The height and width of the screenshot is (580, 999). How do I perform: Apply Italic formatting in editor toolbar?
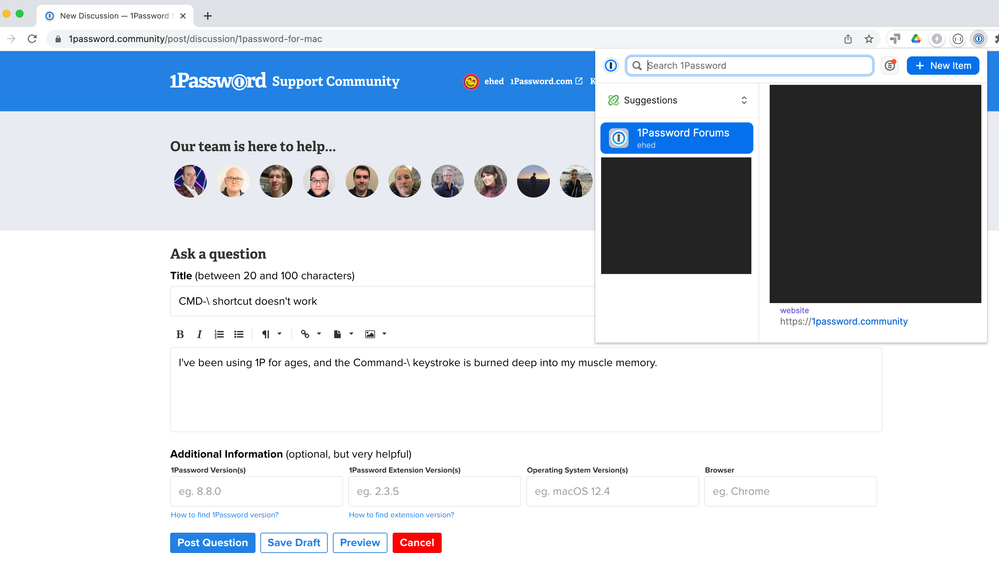click(199, 334)
